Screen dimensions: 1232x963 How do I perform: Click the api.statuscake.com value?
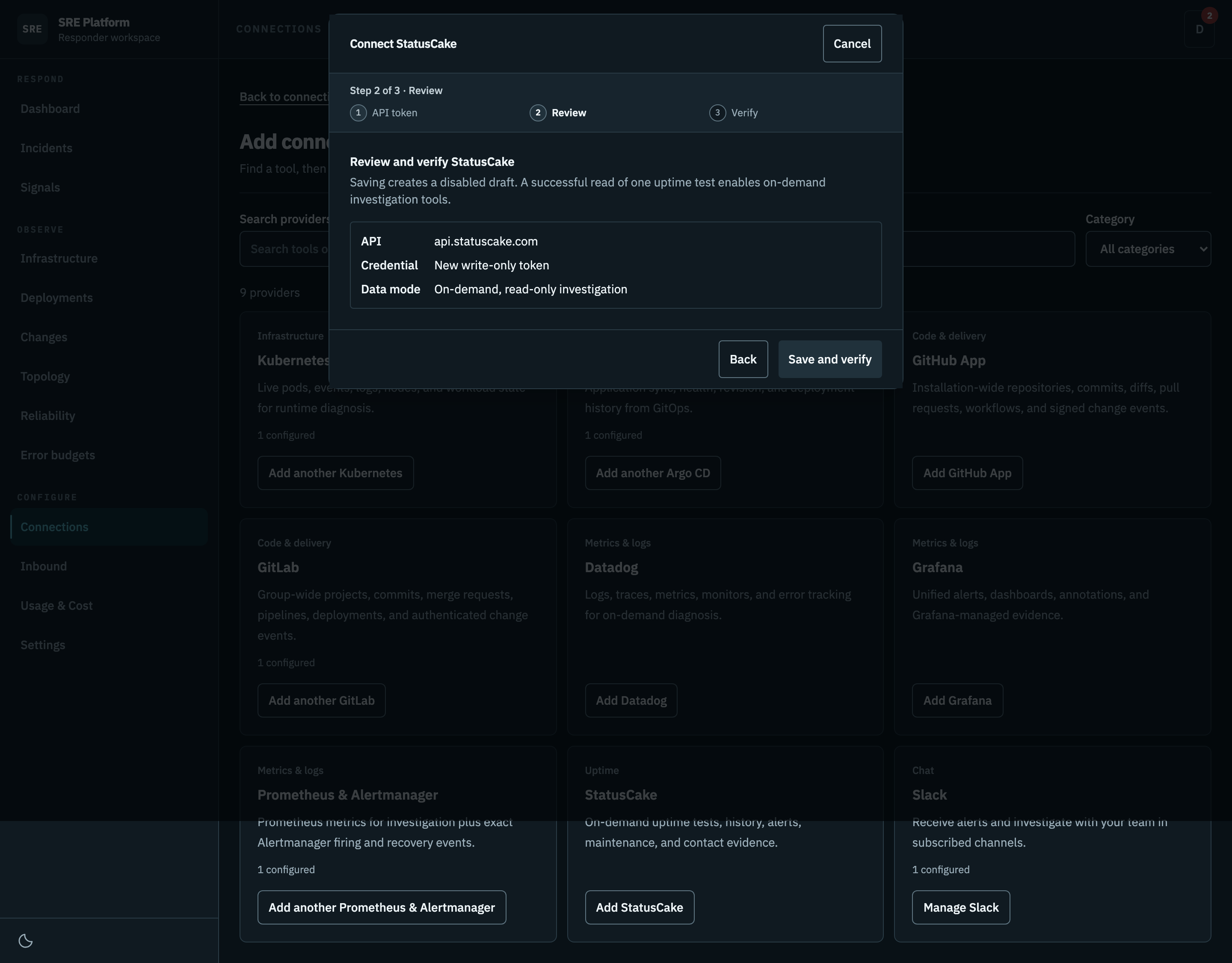pyautogui.click(x=486, y=241)
